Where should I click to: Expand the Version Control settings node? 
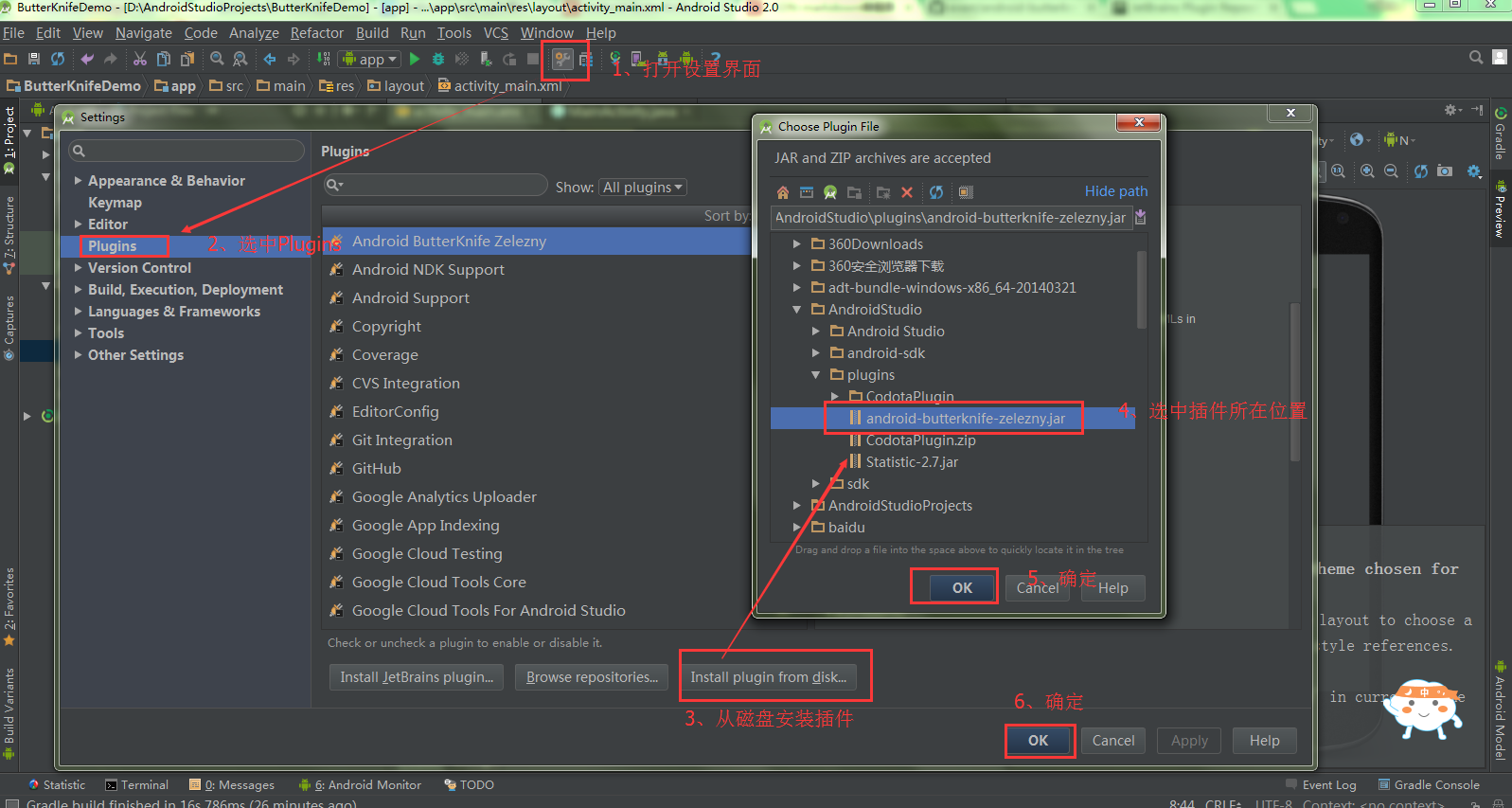[x=78, y=268]
